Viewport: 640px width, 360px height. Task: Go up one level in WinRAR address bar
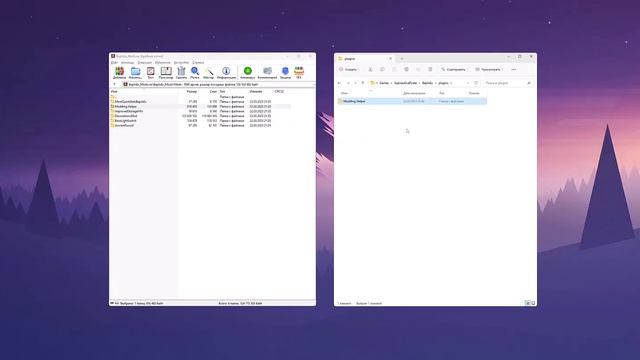tap(114, 84)
